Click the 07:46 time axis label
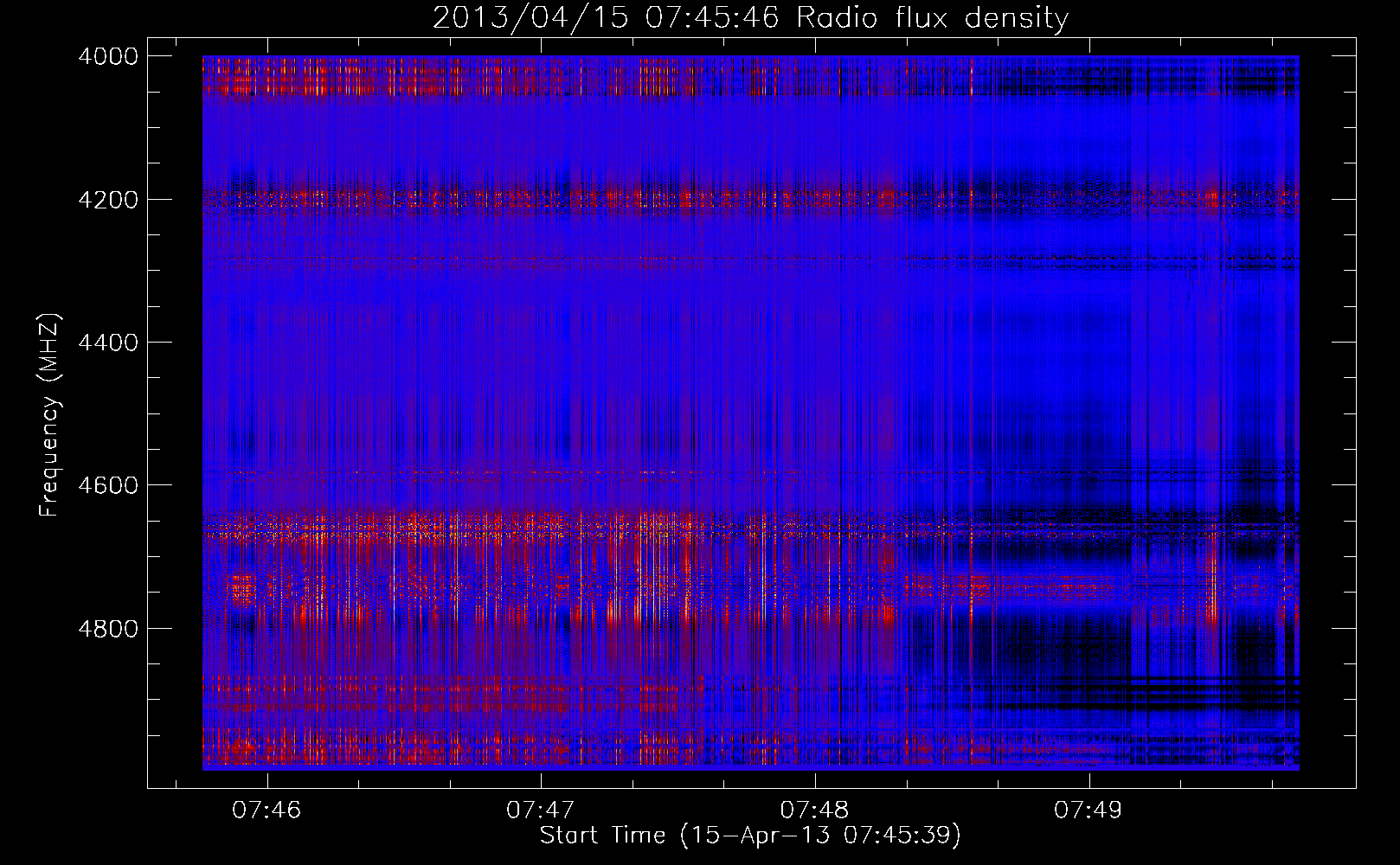 point(267,810)
